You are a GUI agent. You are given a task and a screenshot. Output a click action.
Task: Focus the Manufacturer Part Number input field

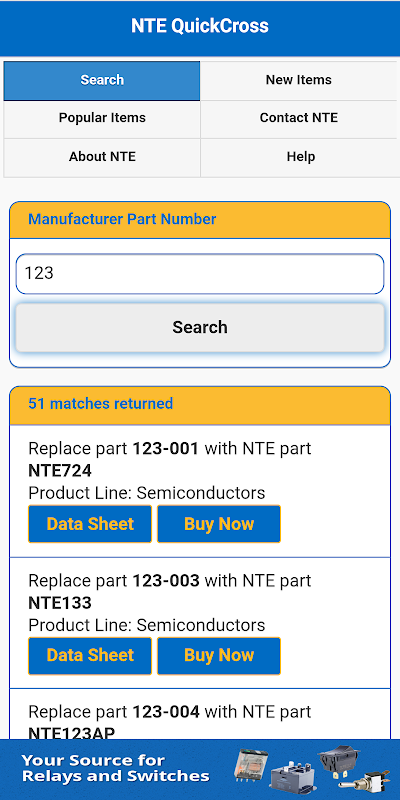200,274
